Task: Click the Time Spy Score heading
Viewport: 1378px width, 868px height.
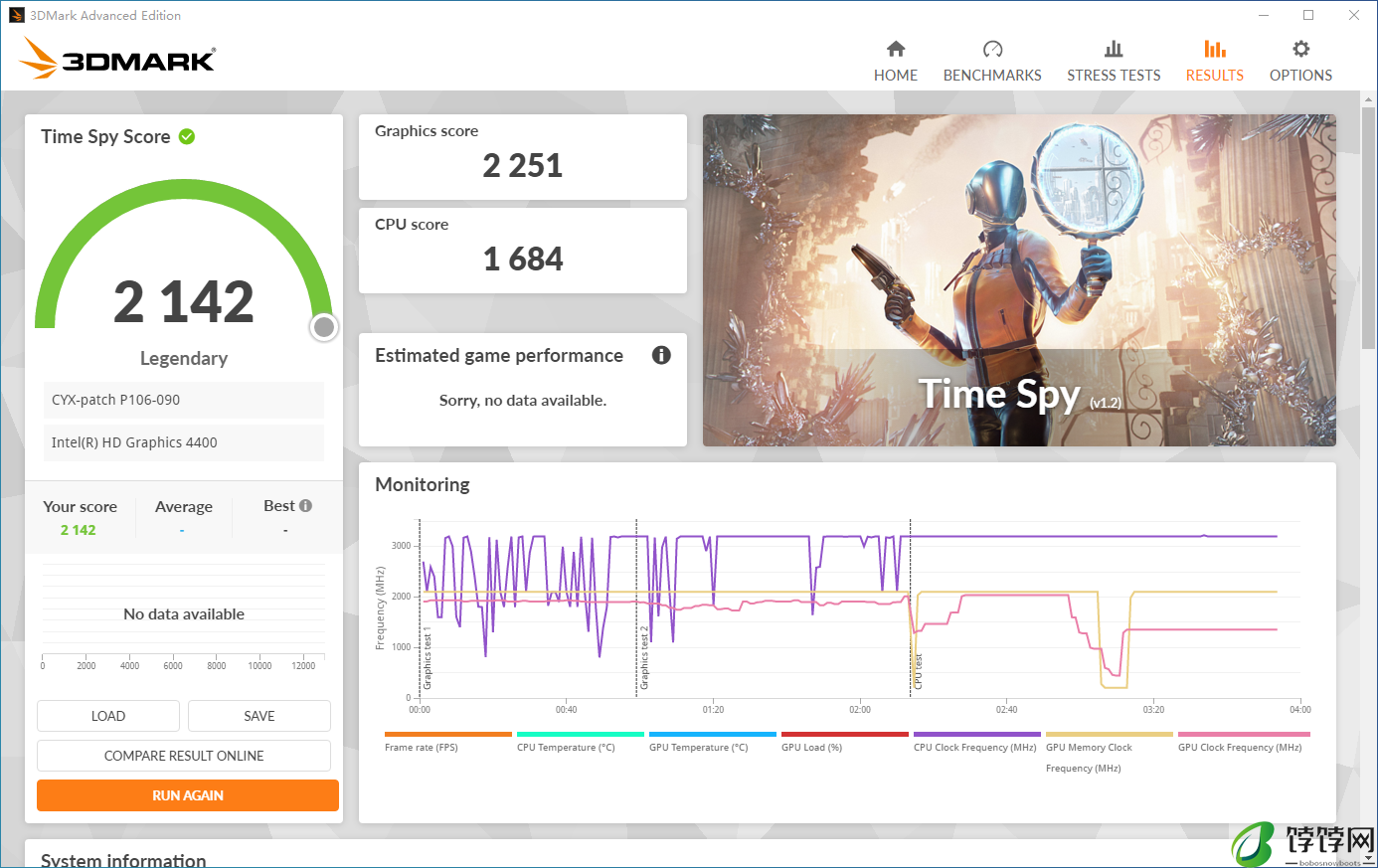Action: [105, 137]
